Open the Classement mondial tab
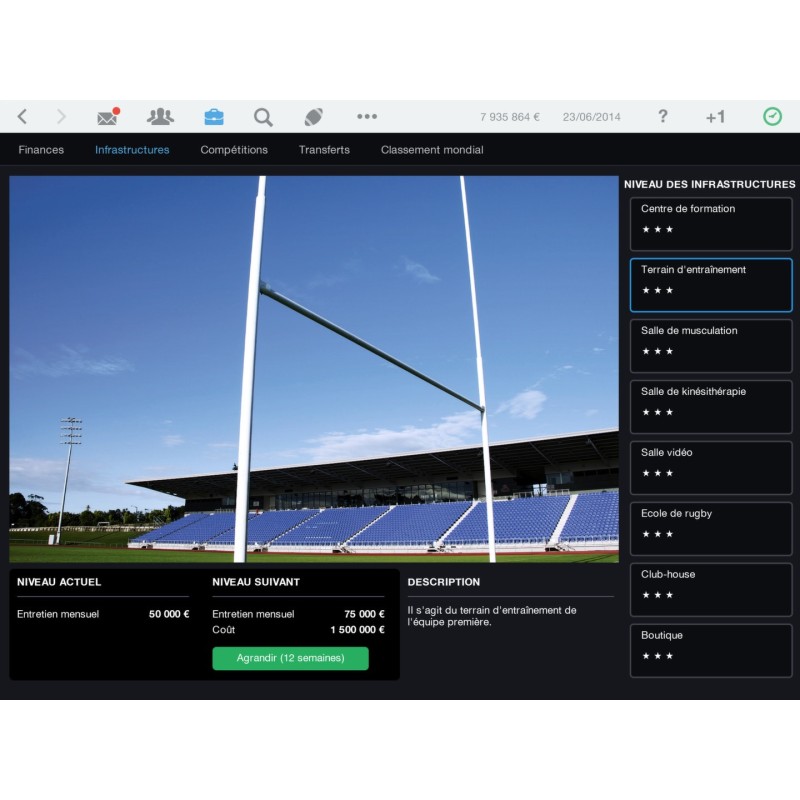 click(432, 150)
